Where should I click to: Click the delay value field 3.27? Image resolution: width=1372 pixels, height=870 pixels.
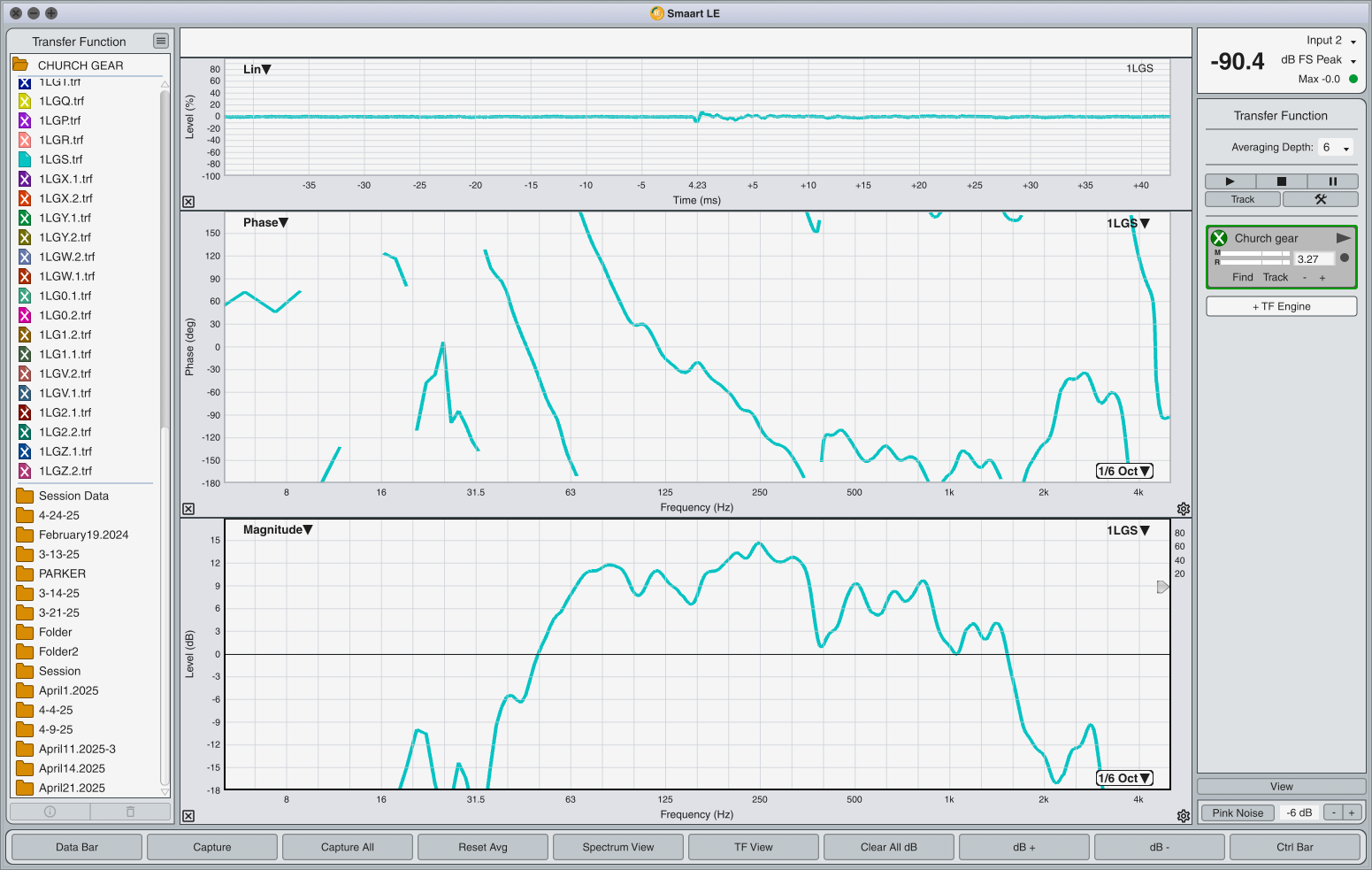pyautogui.click(x=1314, y=259)
